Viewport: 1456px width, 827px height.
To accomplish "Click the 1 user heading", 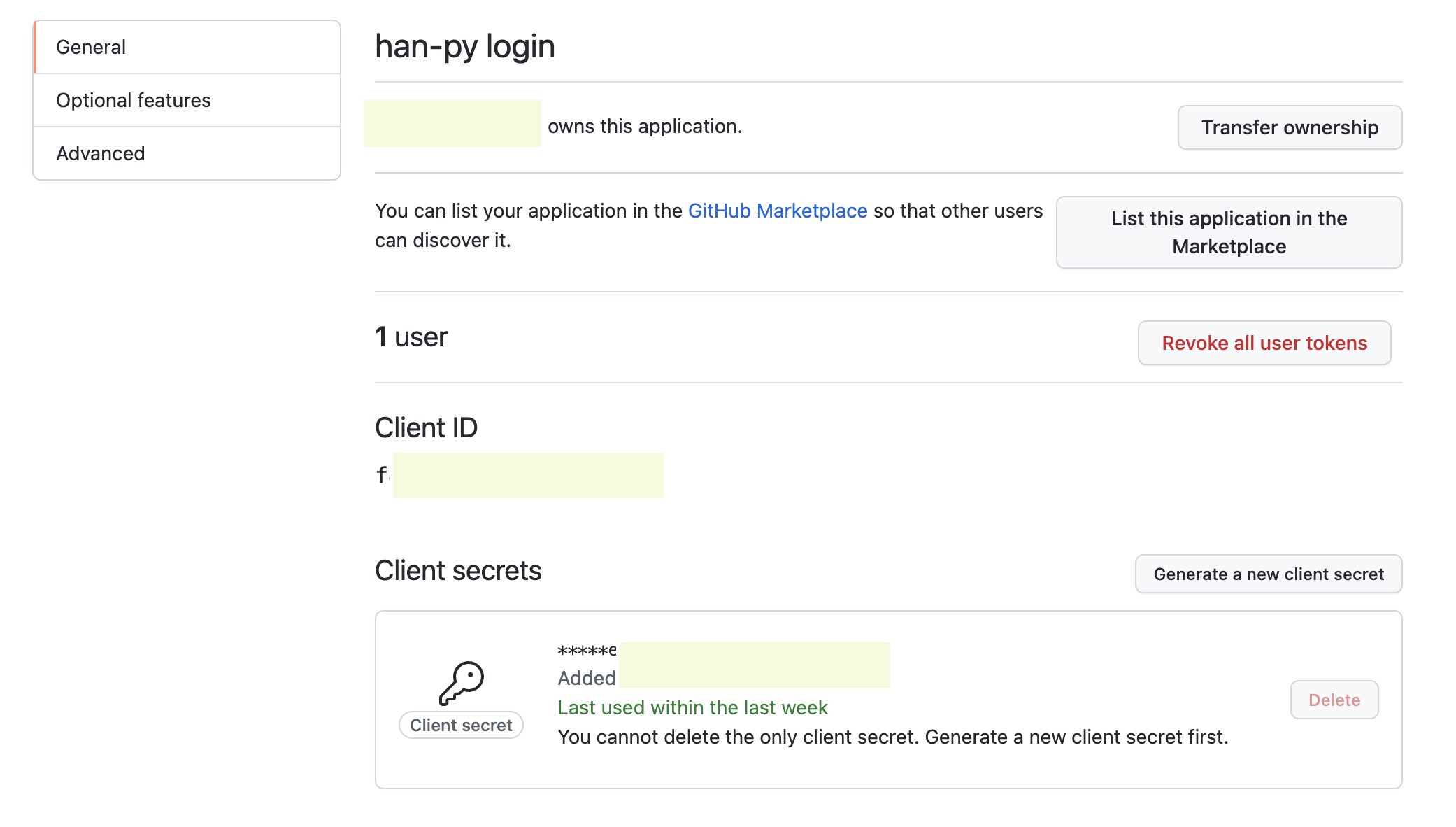I will [411, 337].
